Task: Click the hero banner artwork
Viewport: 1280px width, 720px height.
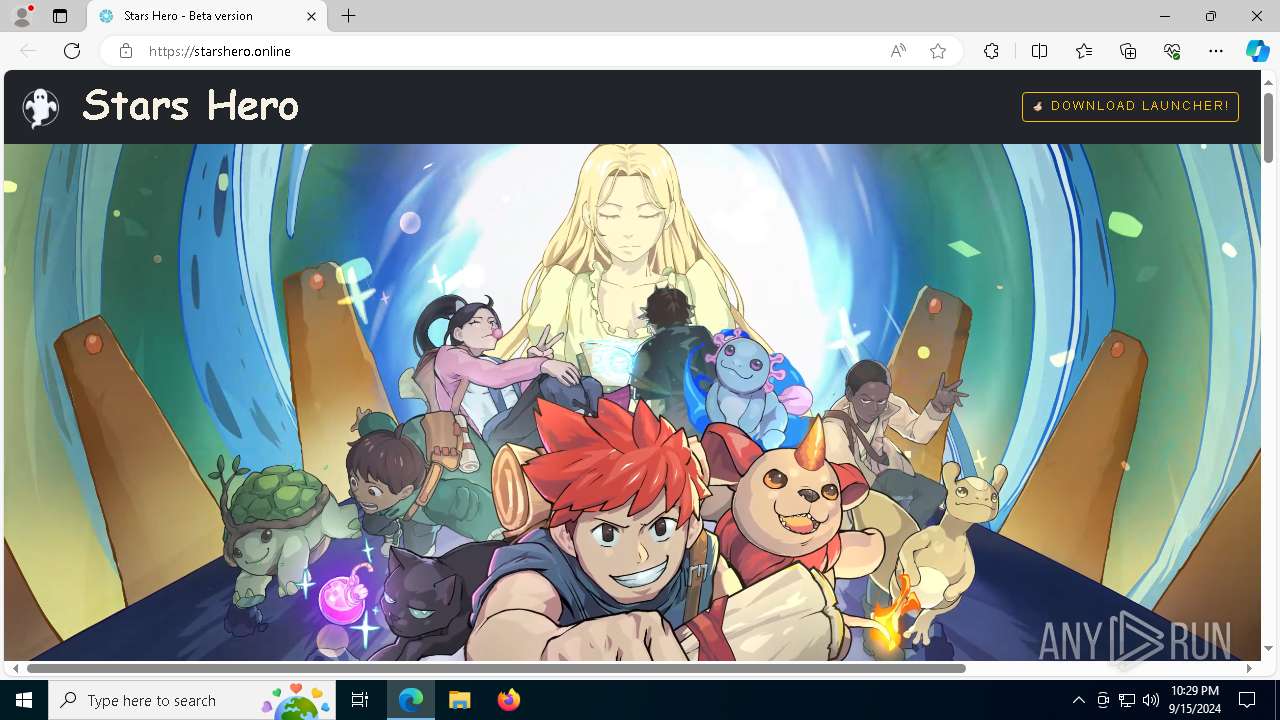Action: coord(633,402)
